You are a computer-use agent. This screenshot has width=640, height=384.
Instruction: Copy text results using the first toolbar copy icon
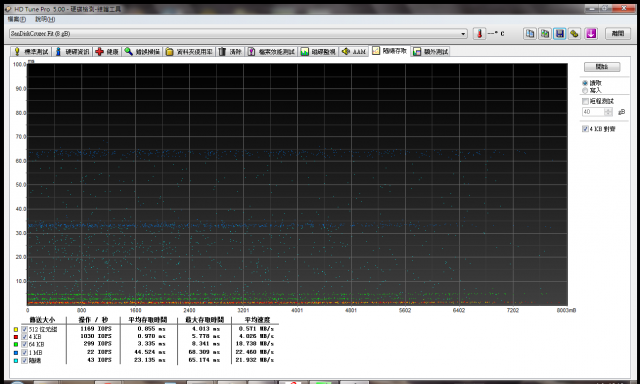pos(530,33)
